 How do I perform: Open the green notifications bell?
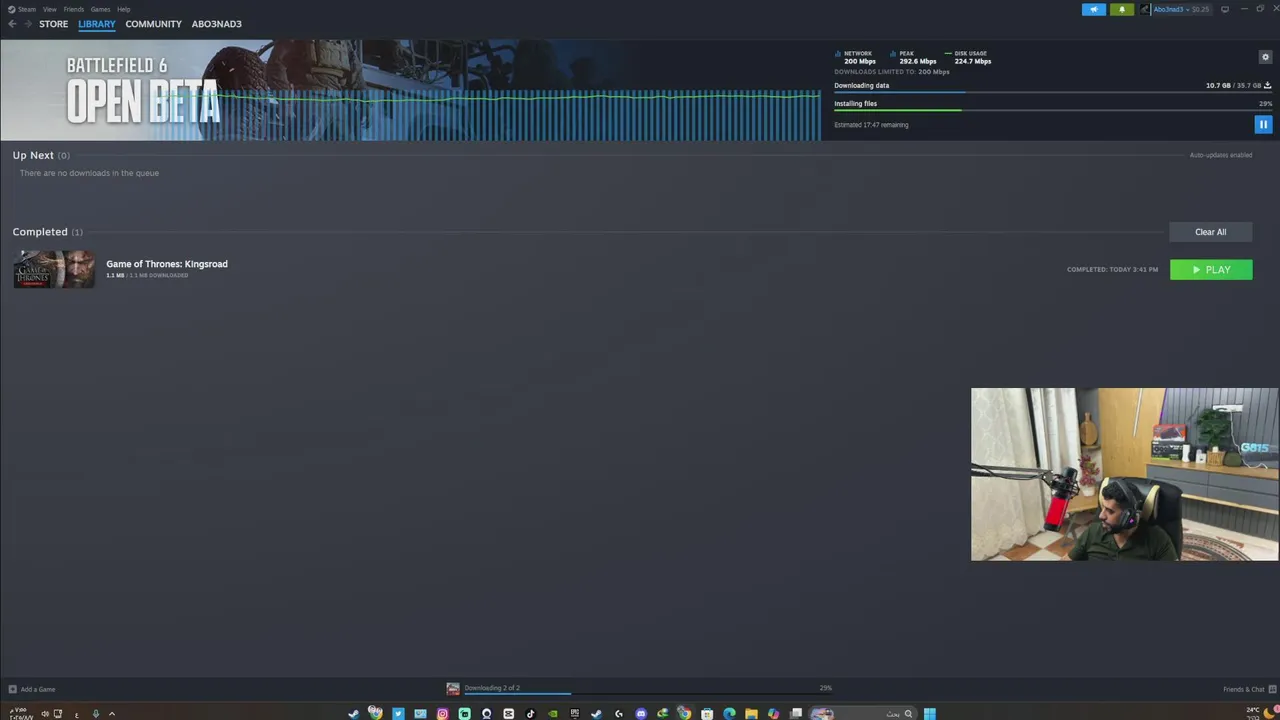pyautogui.click(x=1121, y=9)
